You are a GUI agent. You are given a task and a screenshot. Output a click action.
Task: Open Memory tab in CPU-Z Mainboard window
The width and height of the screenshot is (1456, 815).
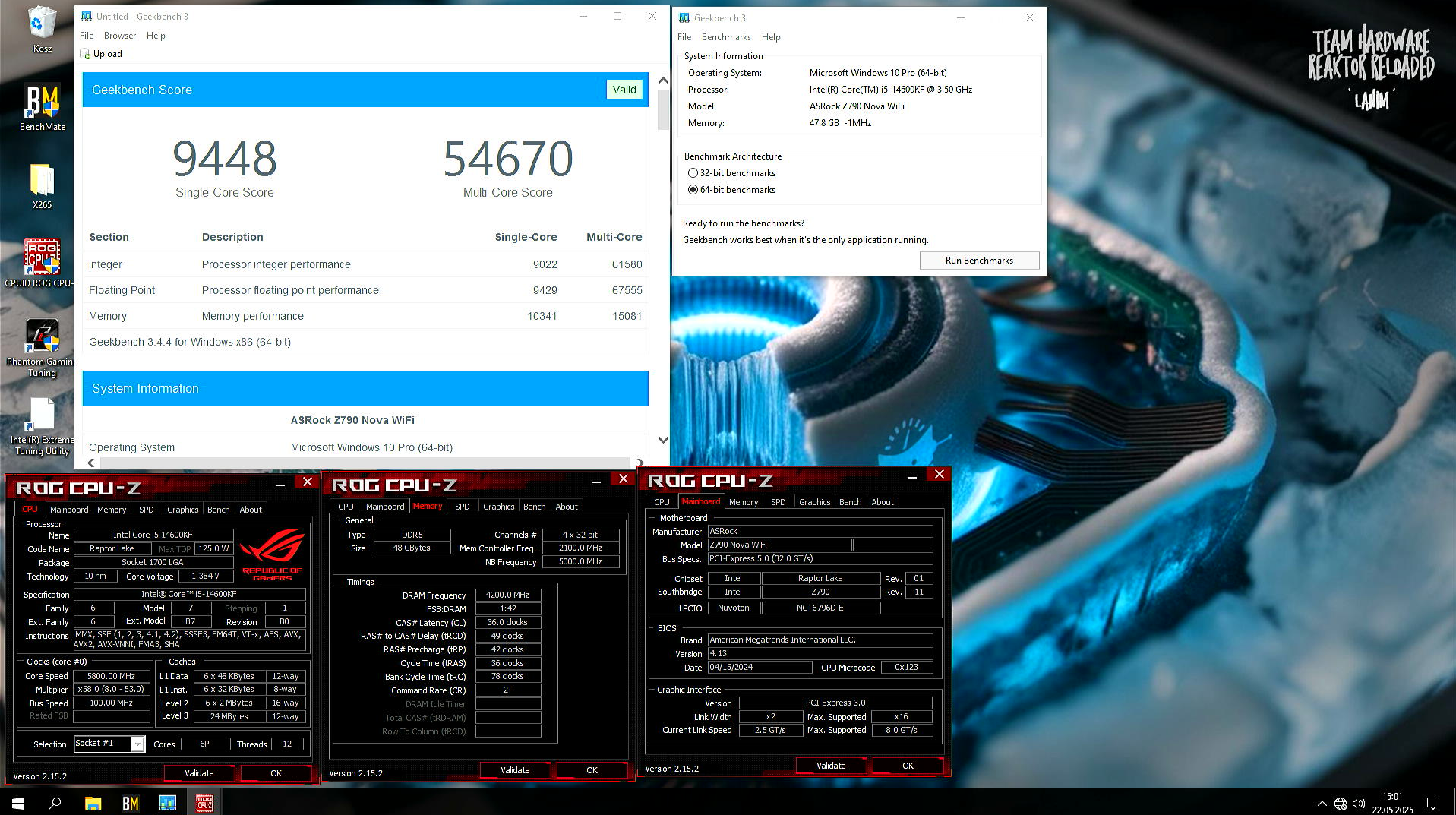pyautogui.click(x=744, y=502)
